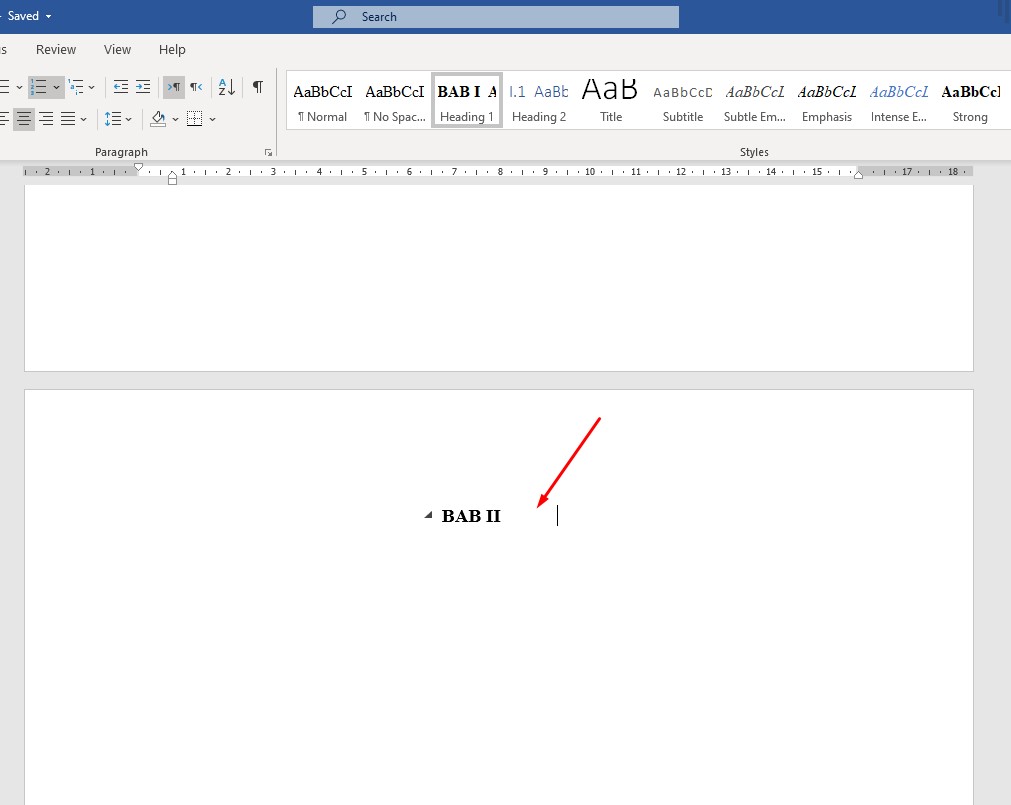
Task: Choose the Title style
Action: 611,101
